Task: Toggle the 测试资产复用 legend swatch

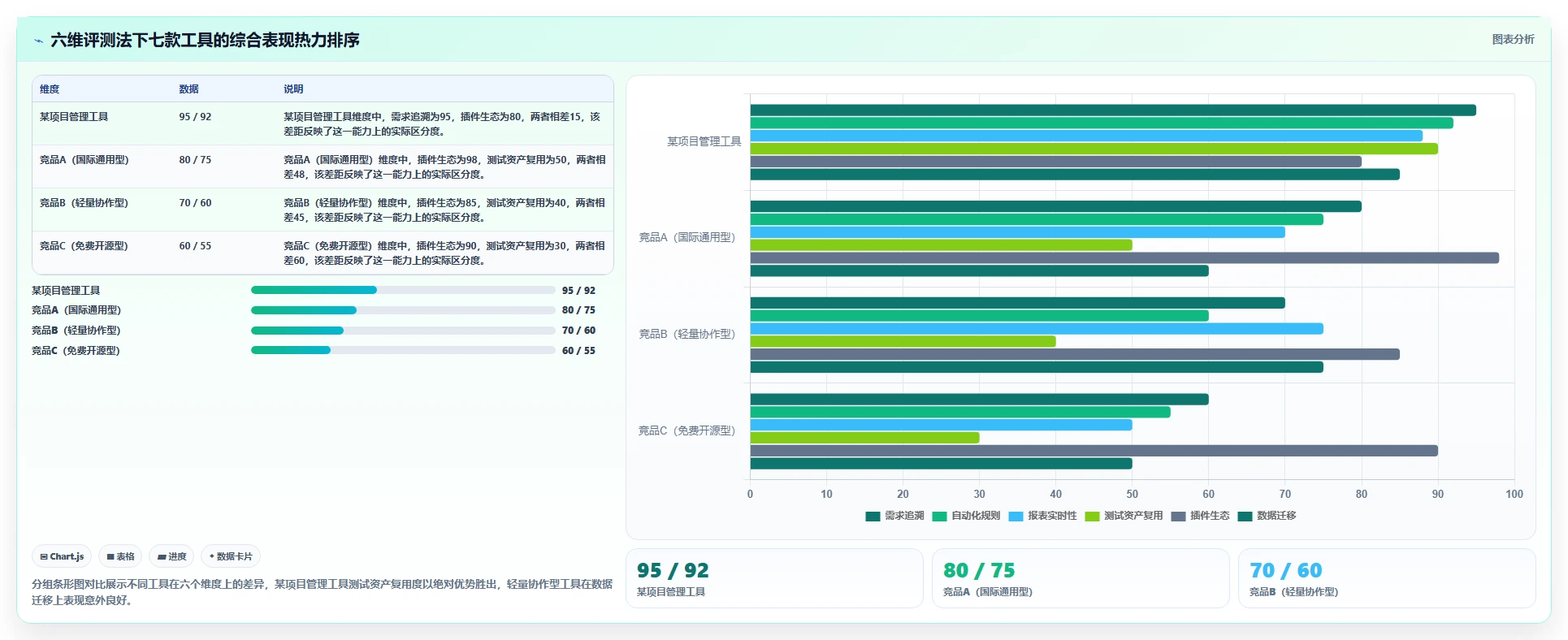Action: (x=1093, y=517)
